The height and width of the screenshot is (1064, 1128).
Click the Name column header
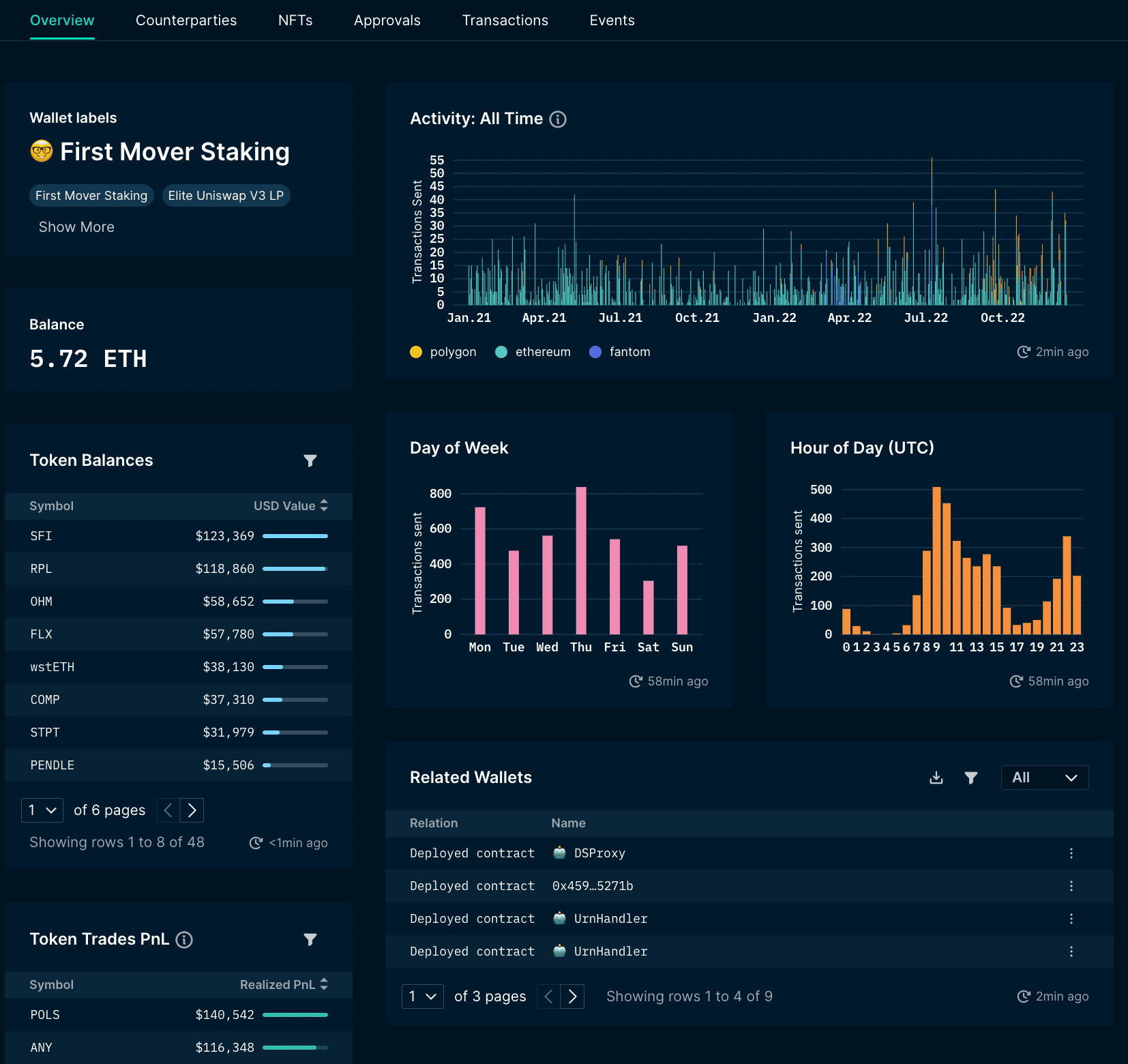569,823
